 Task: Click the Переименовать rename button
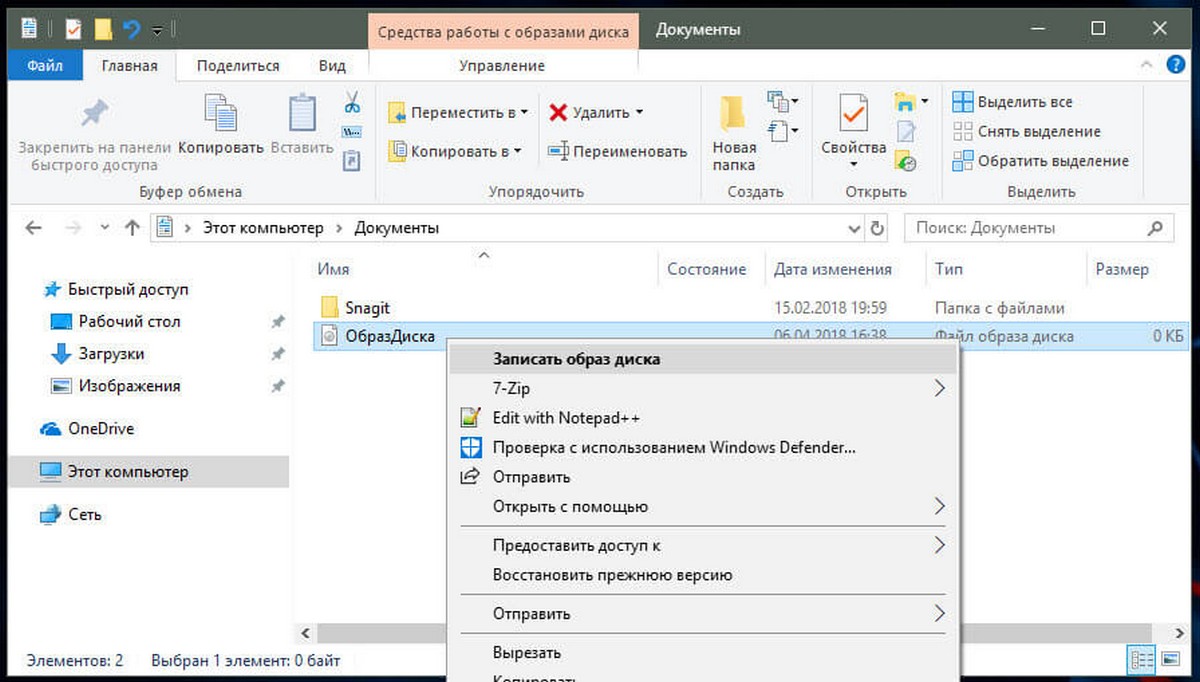tap(617, 152)
